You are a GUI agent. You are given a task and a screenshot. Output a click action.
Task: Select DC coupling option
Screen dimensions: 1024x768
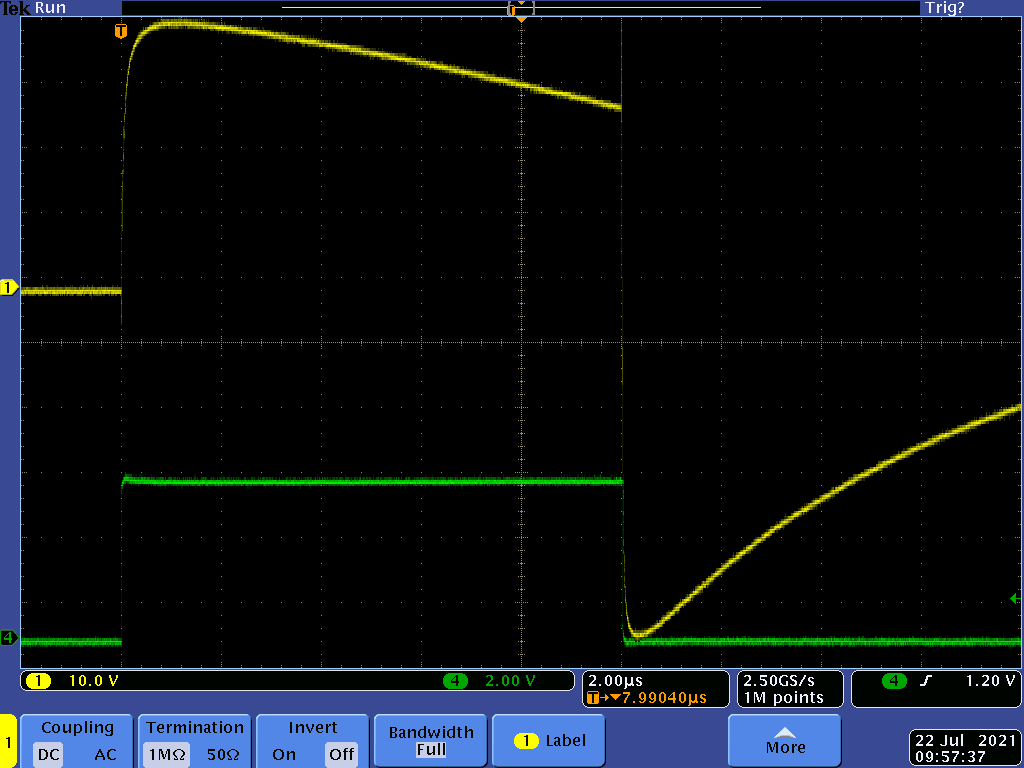48,754
